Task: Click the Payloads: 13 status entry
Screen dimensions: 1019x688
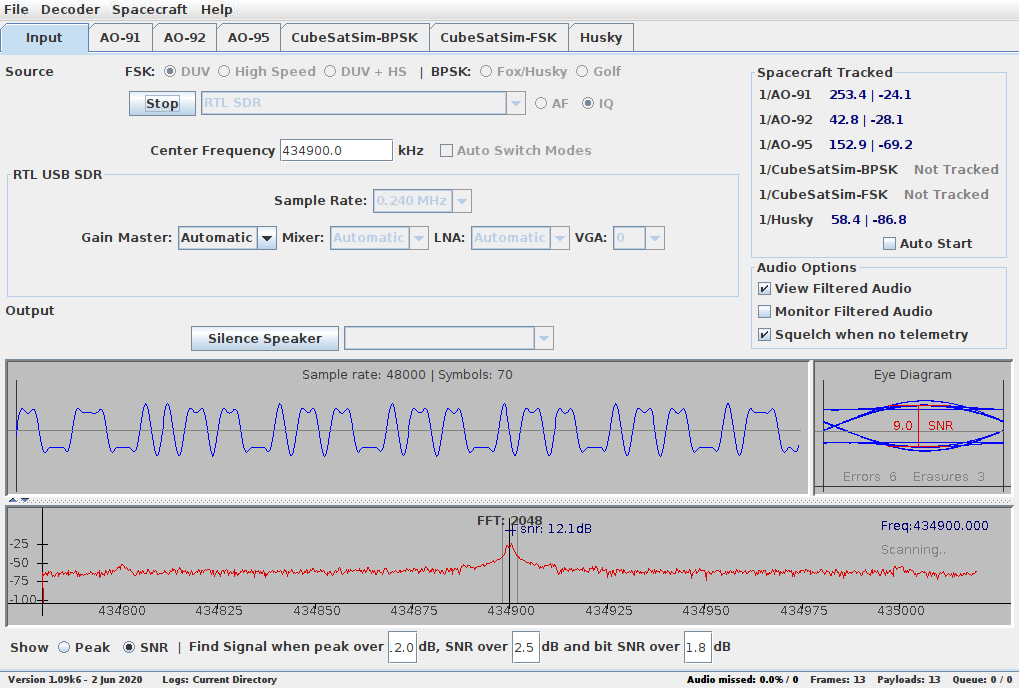Action: (909, 680)
